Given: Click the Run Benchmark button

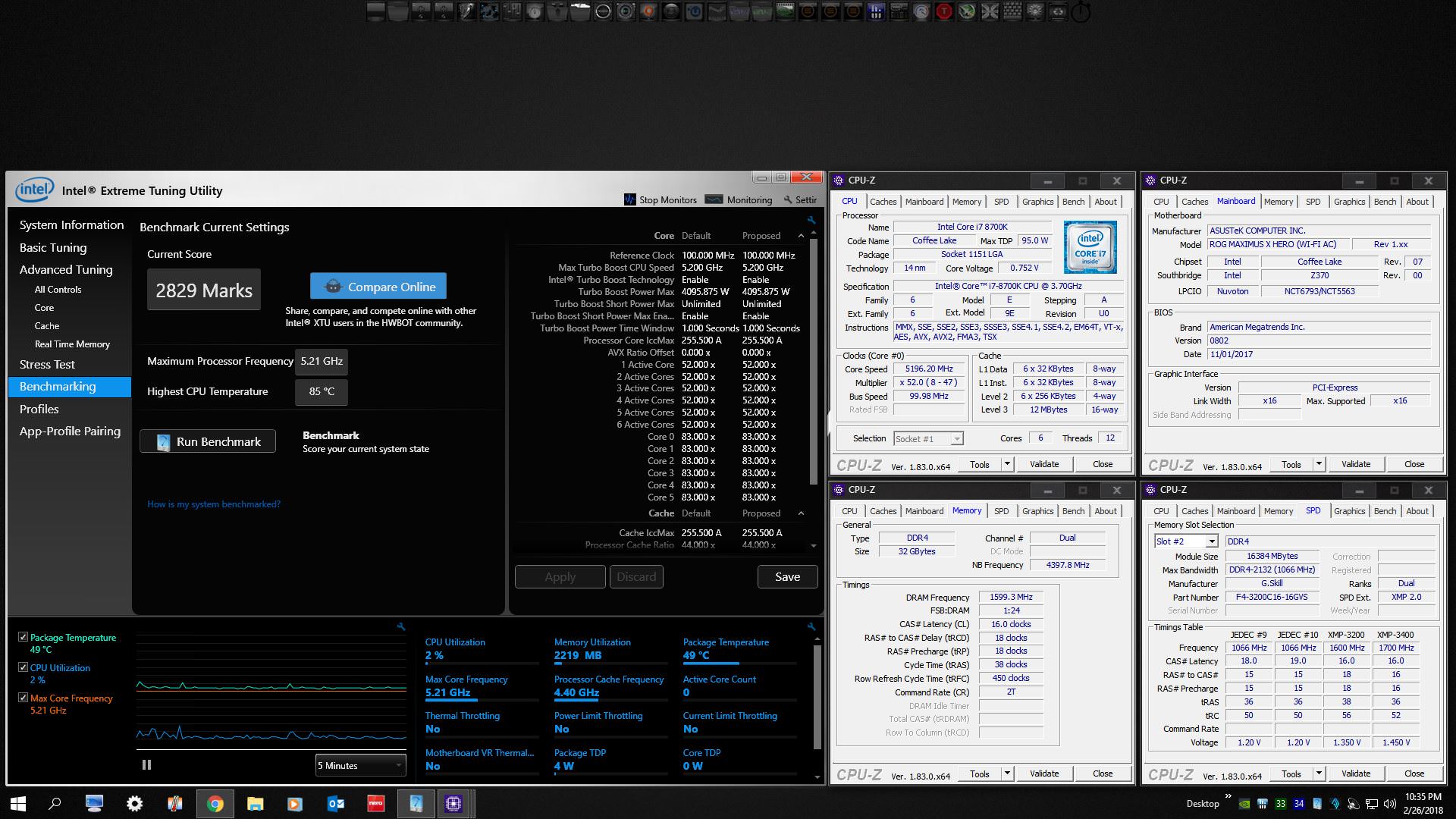Looking at the screenshot, I should 208,442.
